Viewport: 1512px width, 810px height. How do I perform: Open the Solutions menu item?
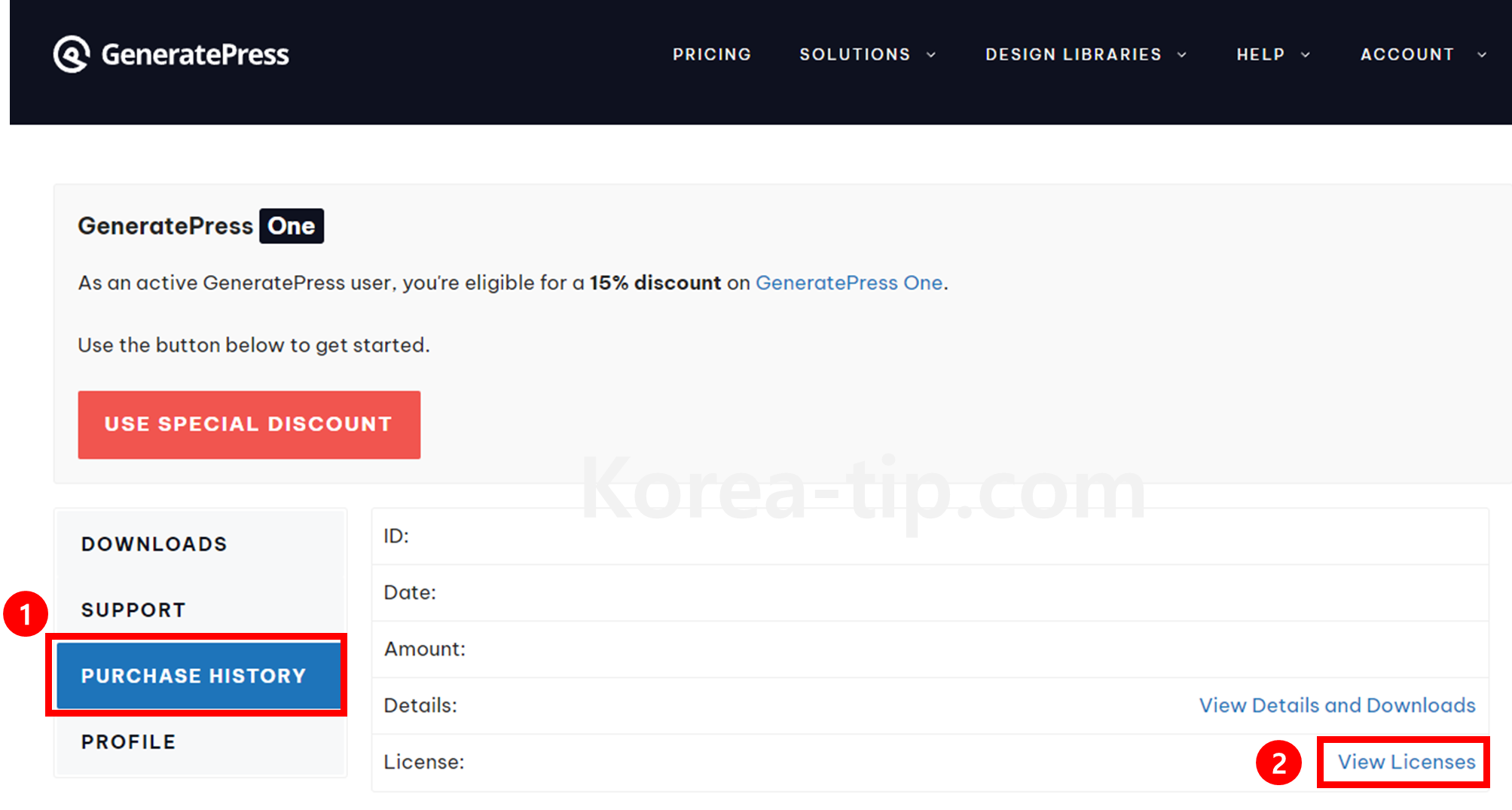point(855,54)
